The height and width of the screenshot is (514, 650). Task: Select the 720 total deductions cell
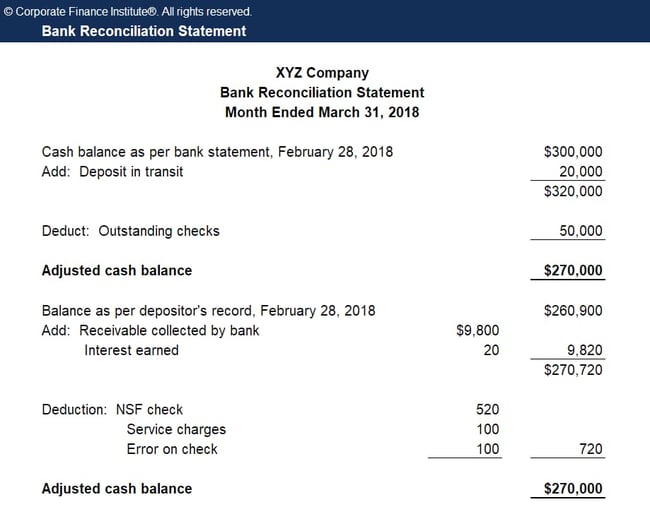(x=591, y=449)
